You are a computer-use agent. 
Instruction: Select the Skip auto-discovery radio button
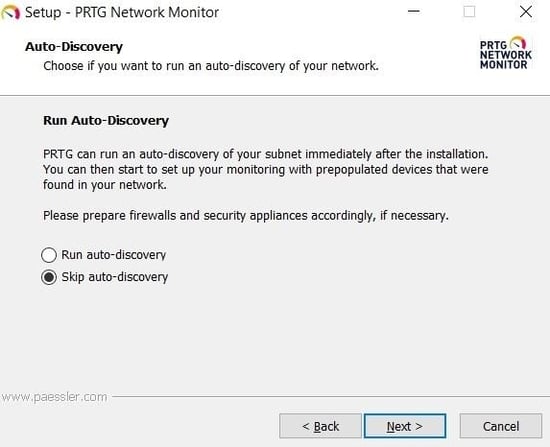pyautogui.click(x=49, y=277)
